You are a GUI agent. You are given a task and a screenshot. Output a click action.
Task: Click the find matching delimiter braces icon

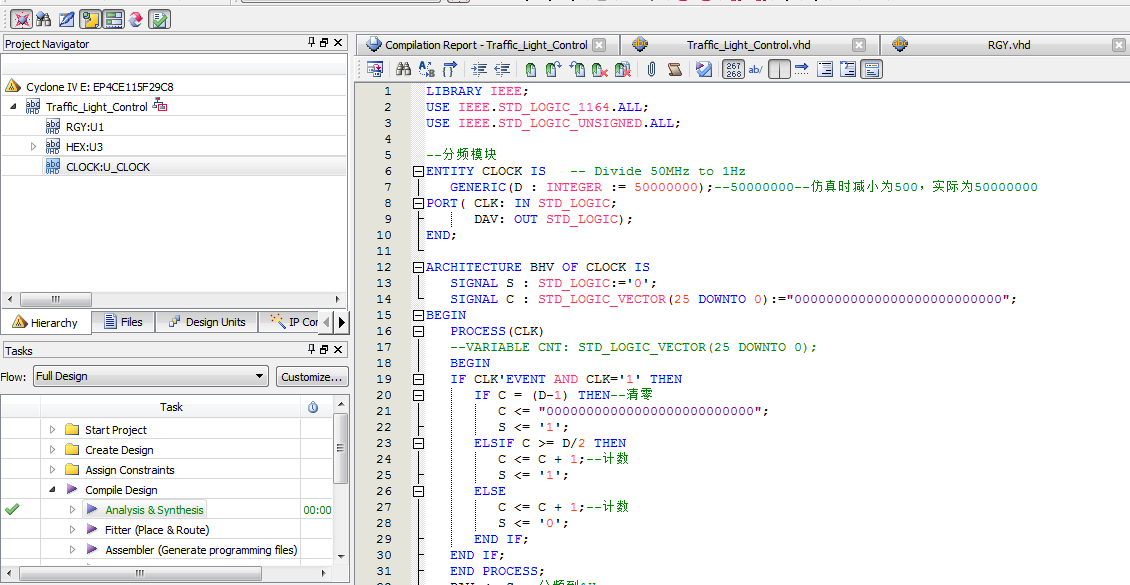(450, 69)
